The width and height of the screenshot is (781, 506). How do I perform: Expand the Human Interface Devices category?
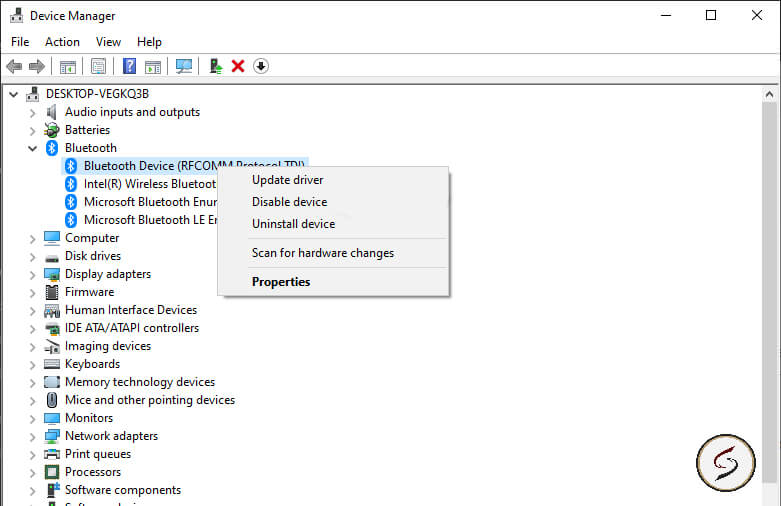[32, 311]
